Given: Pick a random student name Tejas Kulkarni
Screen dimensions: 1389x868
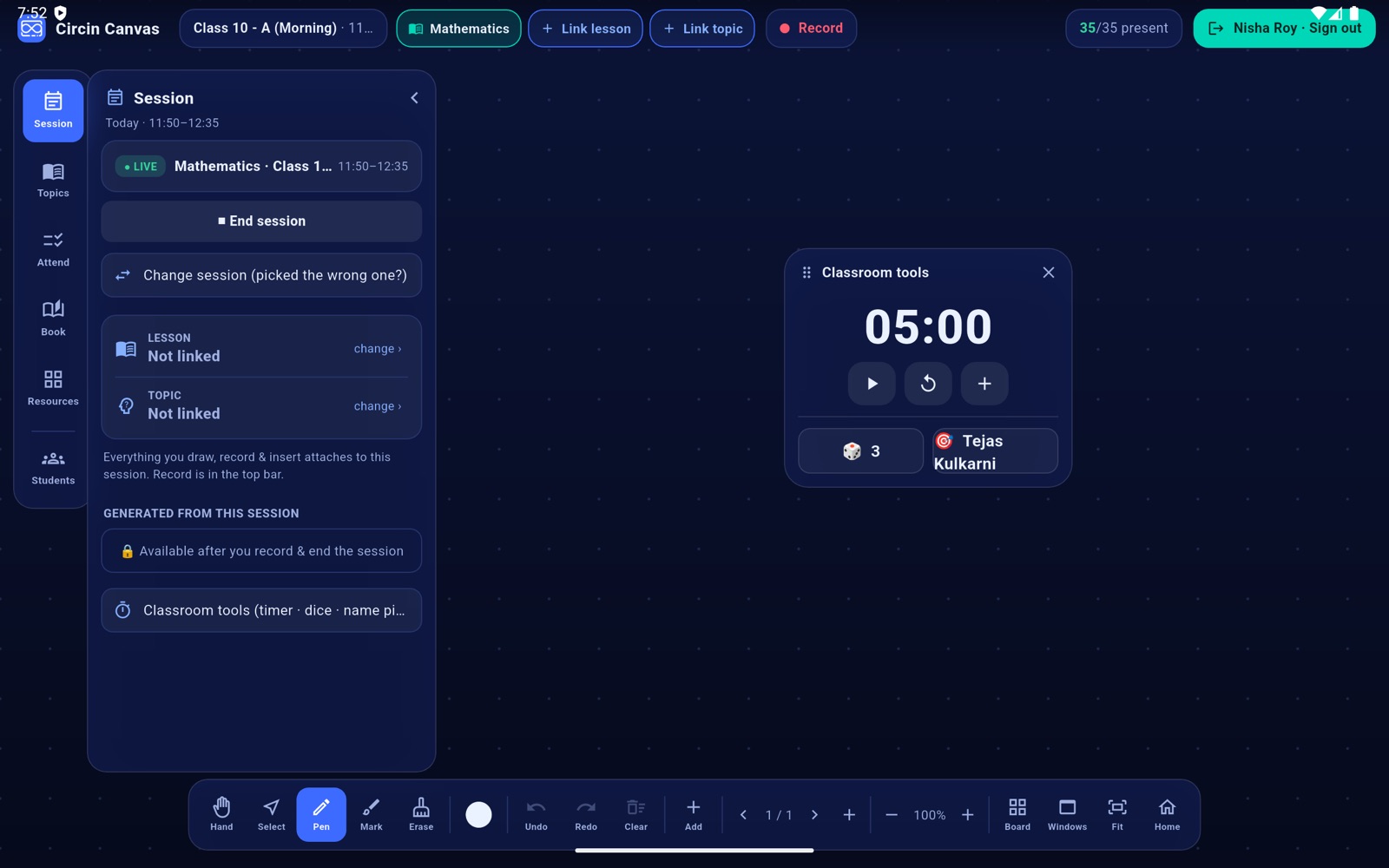Looking at the screenshot, I should pos(995,450).
